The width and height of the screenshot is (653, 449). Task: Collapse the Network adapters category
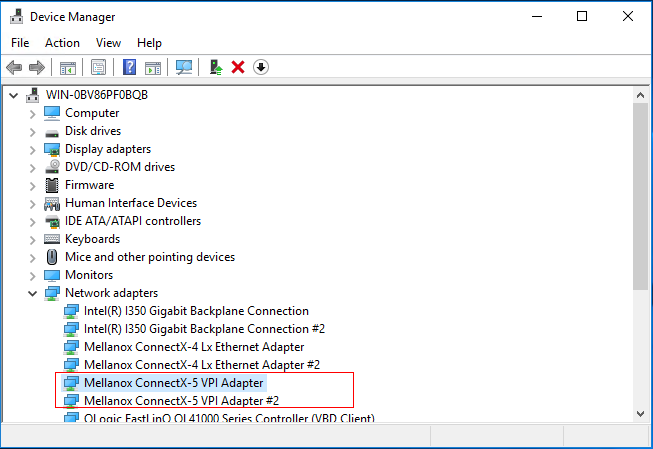click(x=32, y=294)
